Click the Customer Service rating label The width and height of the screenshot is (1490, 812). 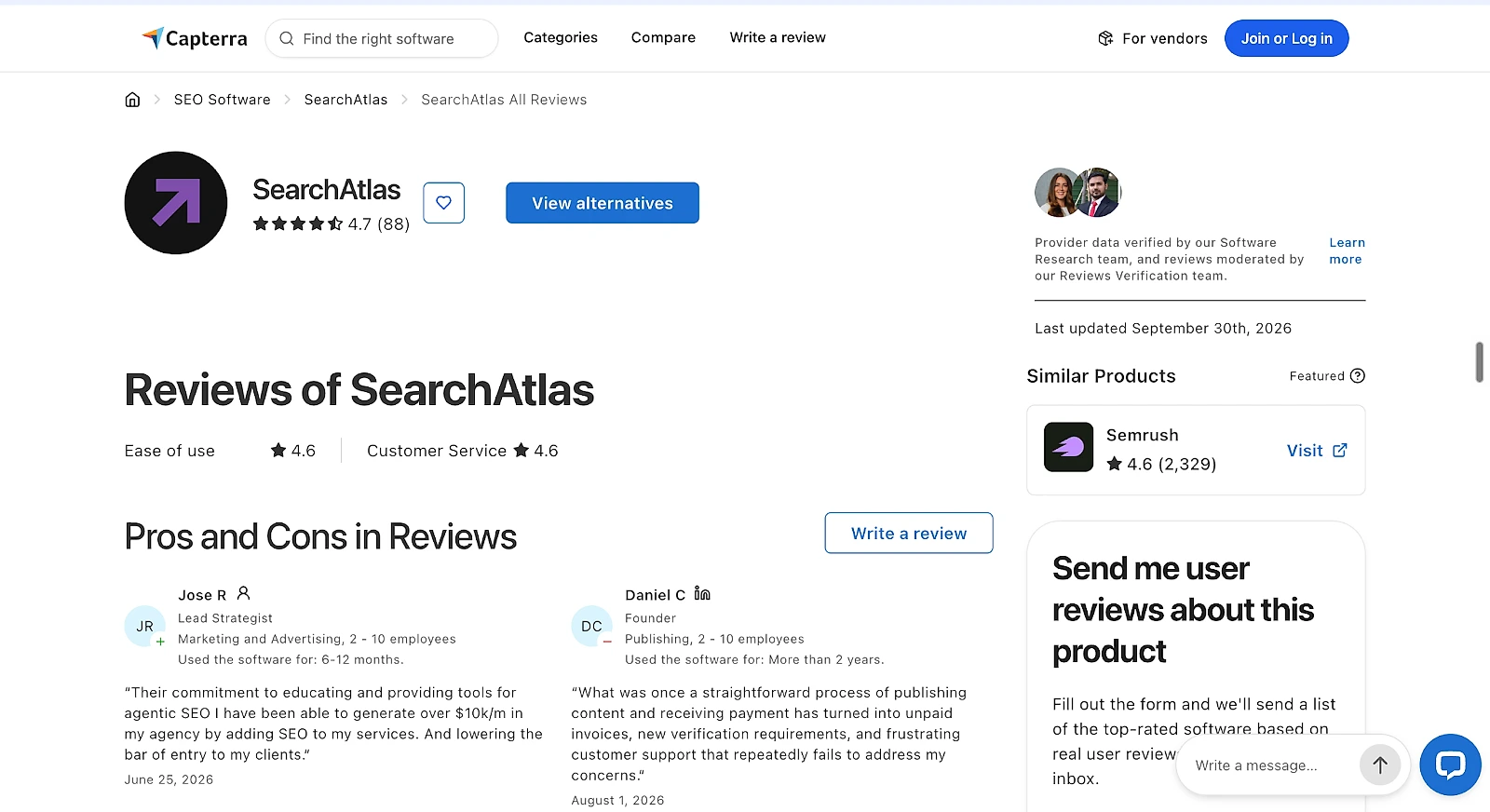pyautogui.click(x=437, y=451)
